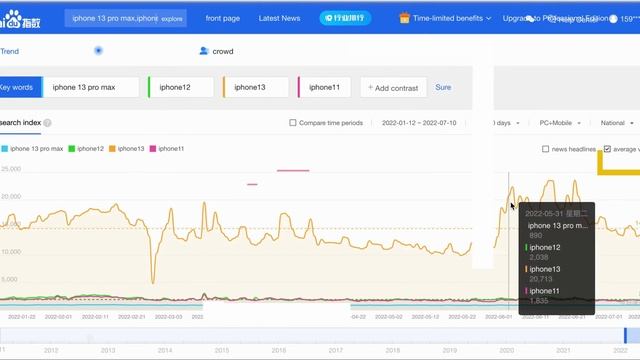This screenshot has width=640, height=360.
Task: Click the Sure confirm link
Action: click(443, 87)
